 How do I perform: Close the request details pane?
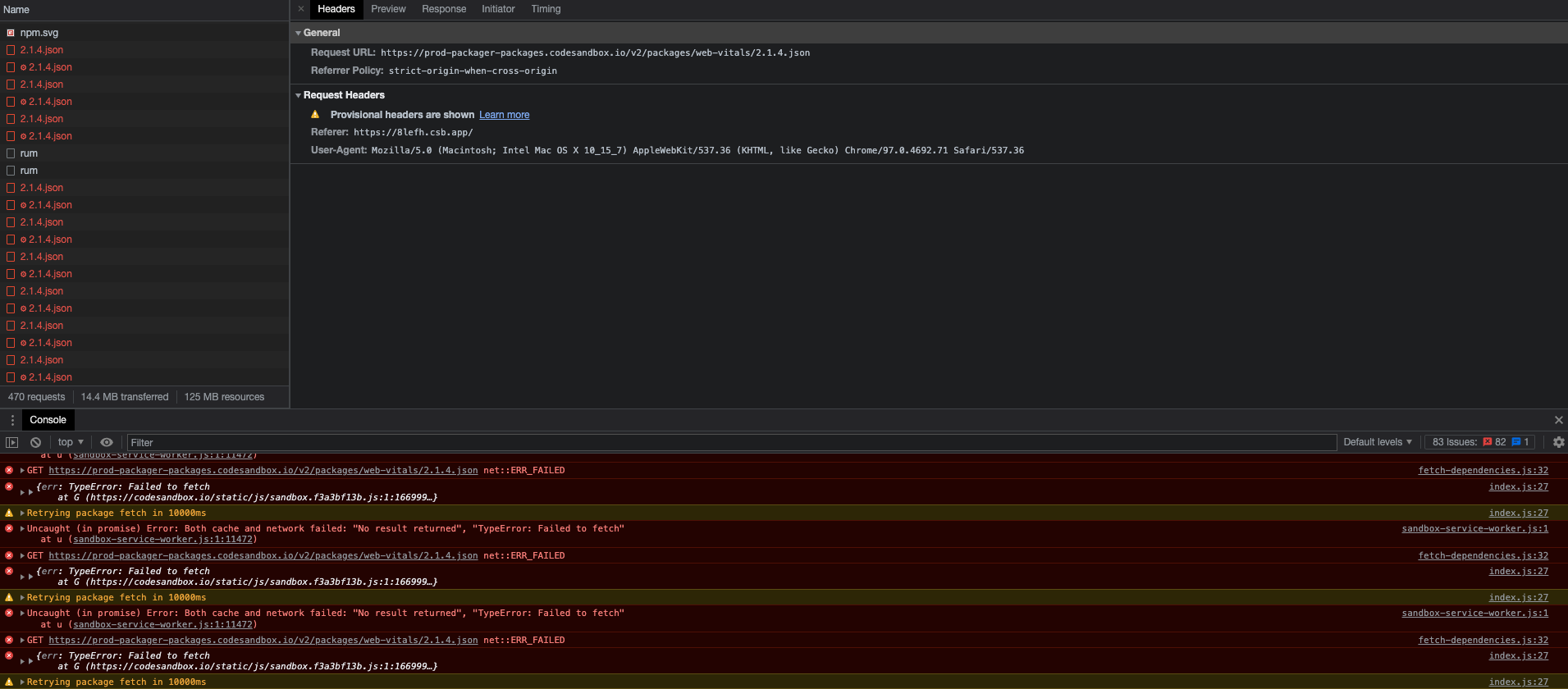301,9
